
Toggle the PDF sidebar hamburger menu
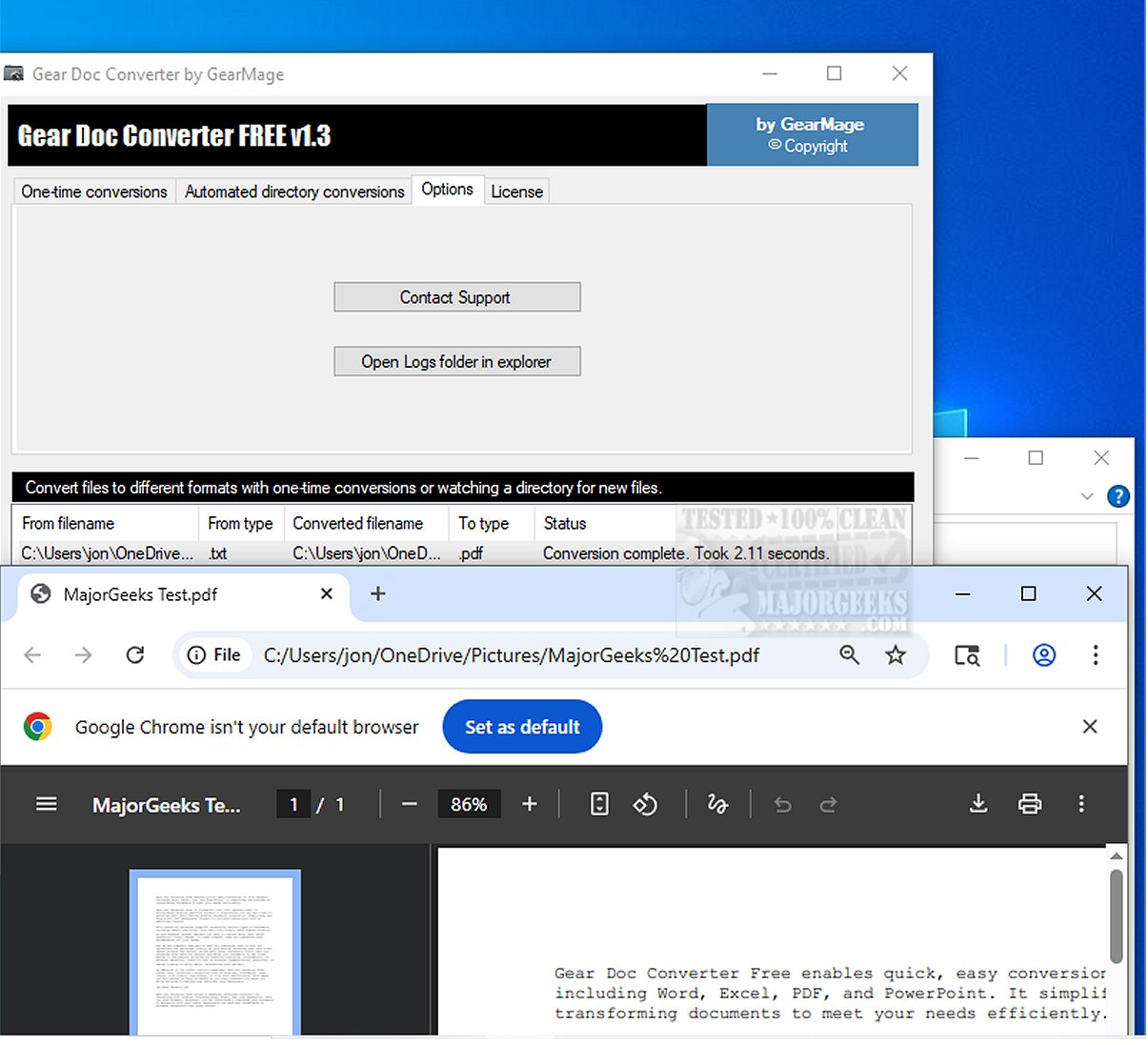47,804
